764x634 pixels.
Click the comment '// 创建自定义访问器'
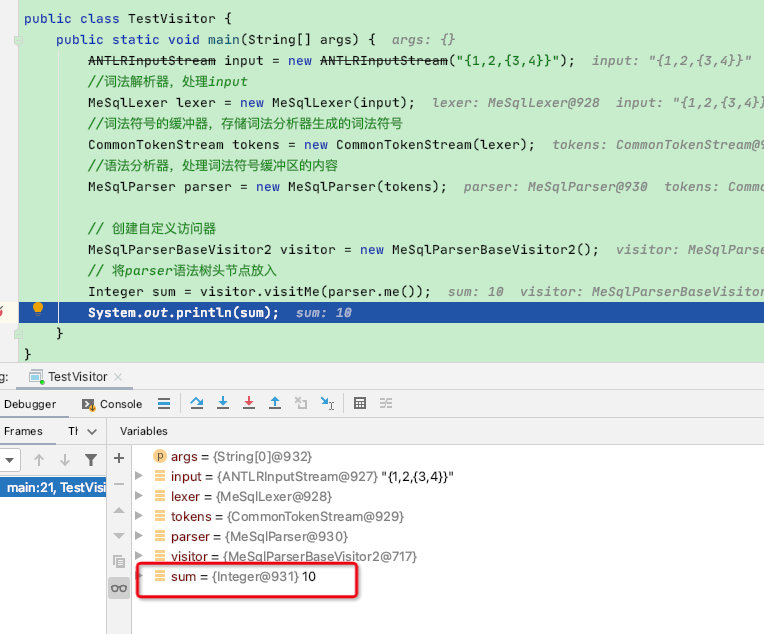click(x=152, y=229)
